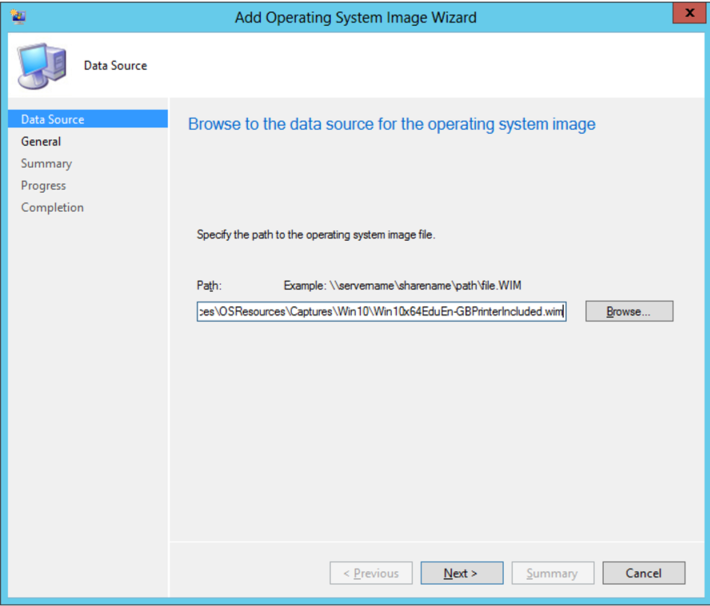Click the window title bar text
The height and width of the screenshot is (606, 710).
click(x=355, y=17)
